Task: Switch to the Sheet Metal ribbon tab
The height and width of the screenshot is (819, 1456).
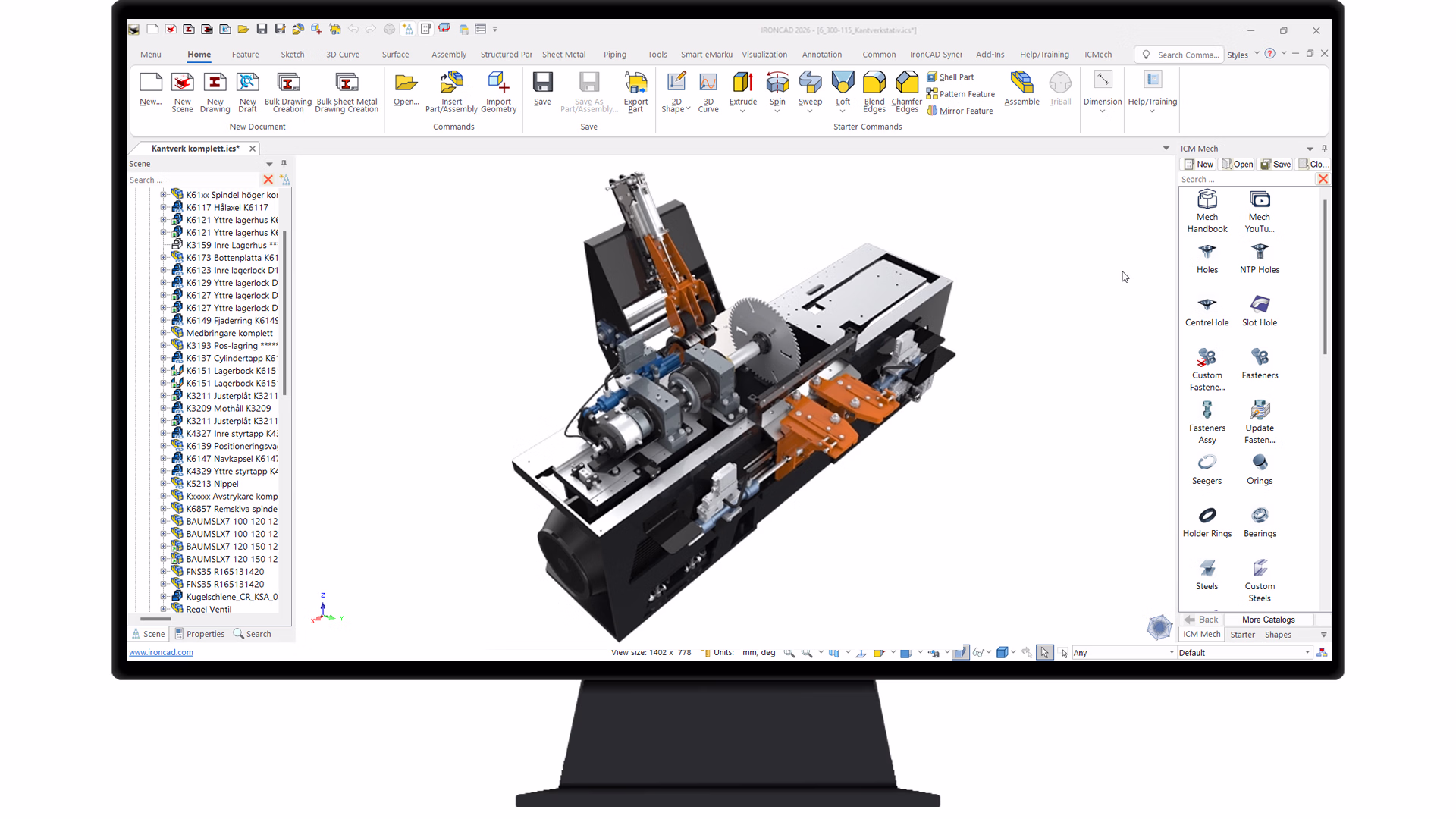Action: 563,54
